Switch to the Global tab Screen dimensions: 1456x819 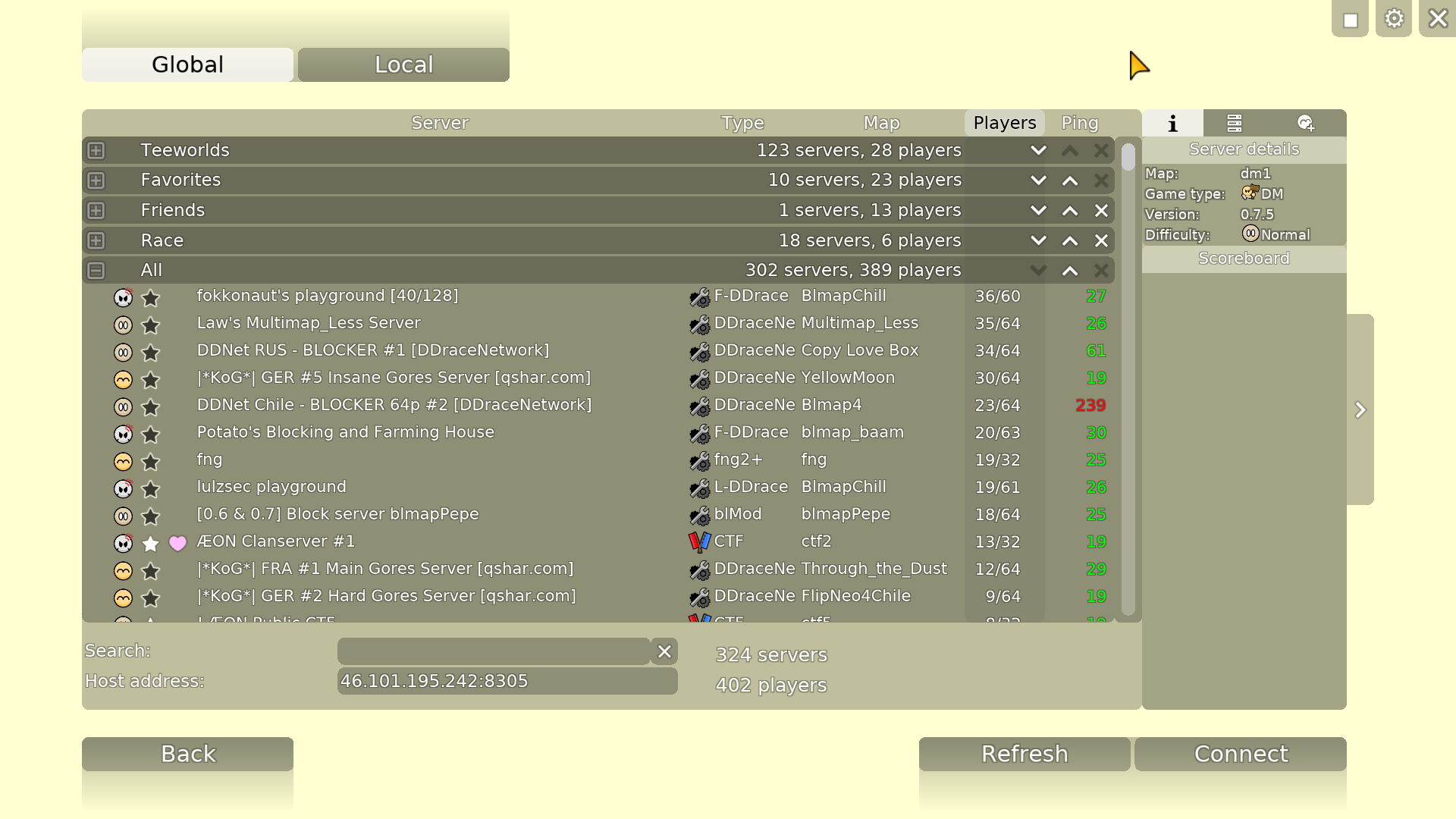coord(187,64)
